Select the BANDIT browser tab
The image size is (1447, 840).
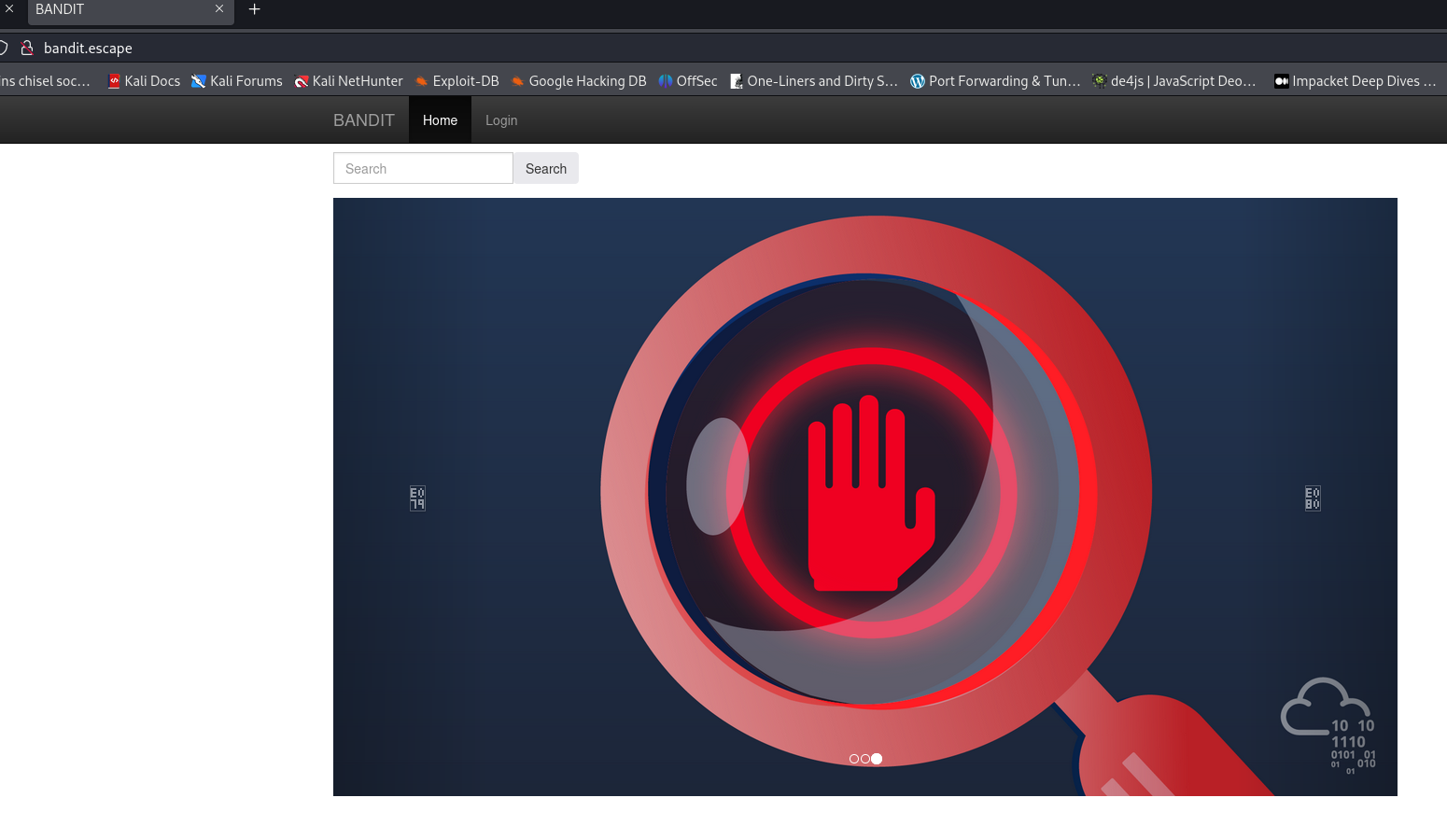click(x=131, y=10)
